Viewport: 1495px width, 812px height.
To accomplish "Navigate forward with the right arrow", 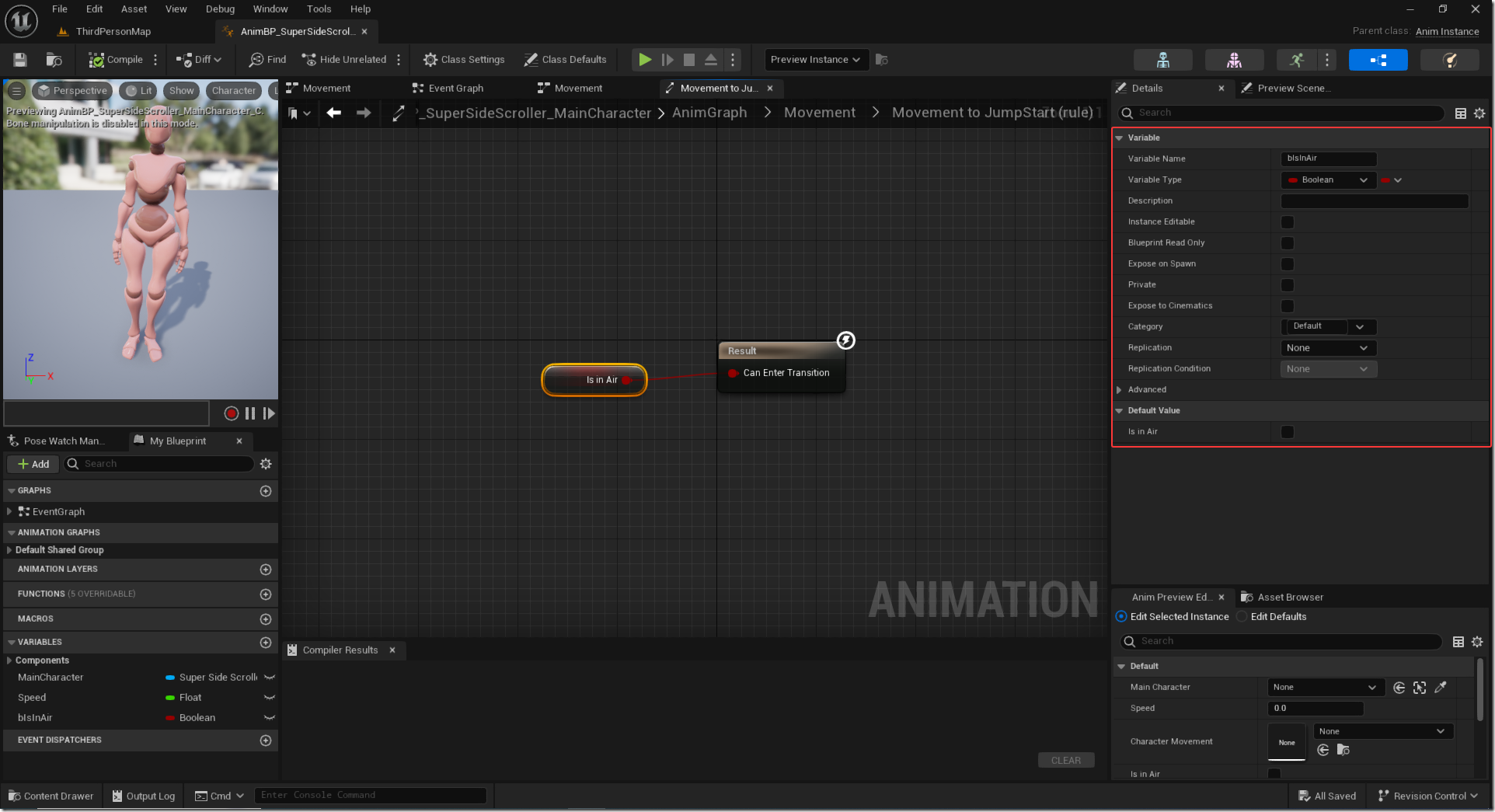I will point(364,113).
